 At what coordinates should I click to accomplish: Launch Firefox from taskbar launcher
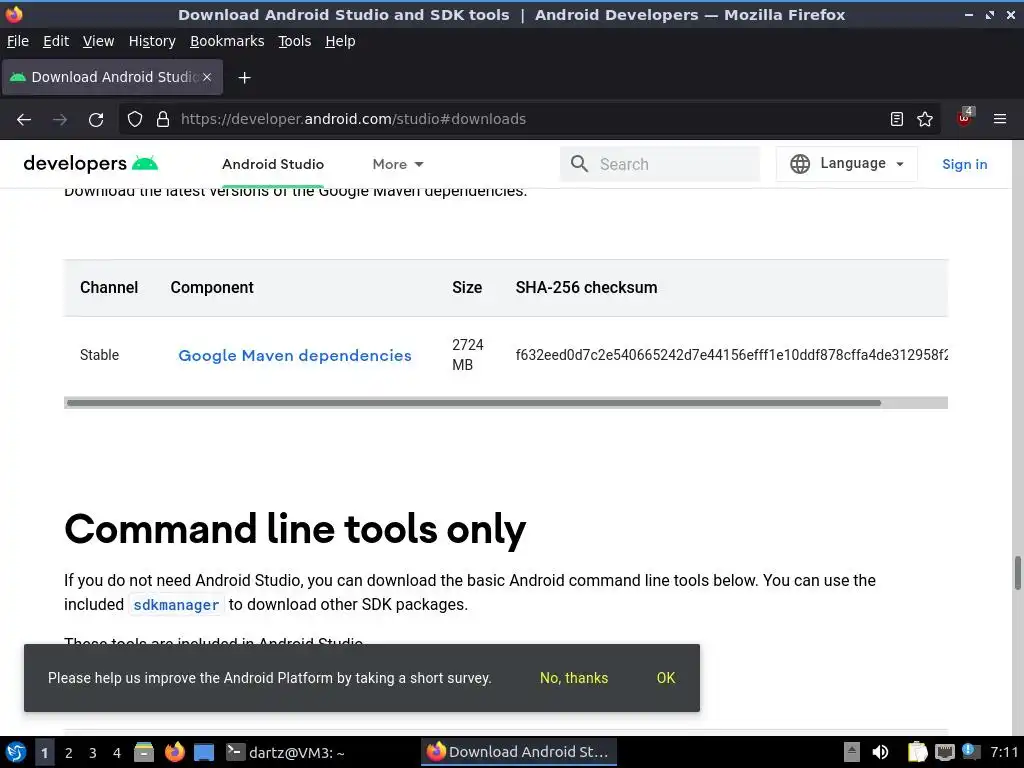click(x=174, y=752)
